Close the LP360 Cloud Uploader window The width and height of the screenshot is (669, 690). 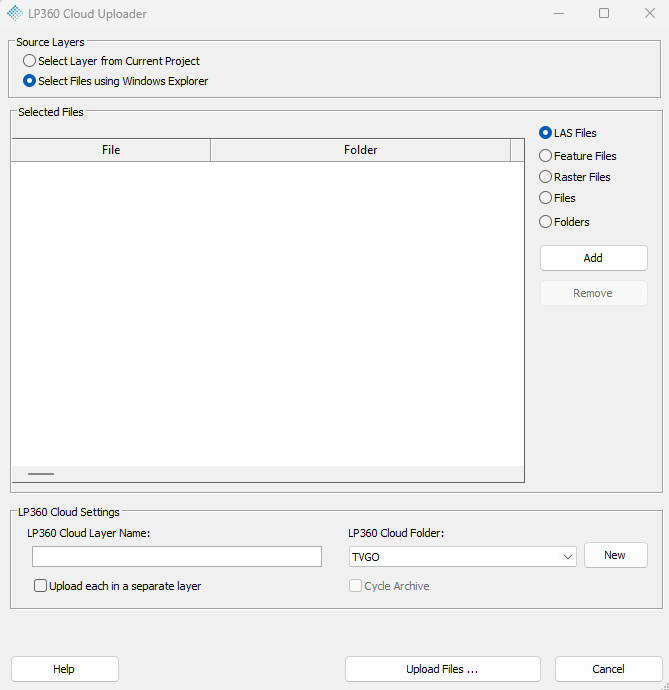pyautogui.click(x=650, y=14)
